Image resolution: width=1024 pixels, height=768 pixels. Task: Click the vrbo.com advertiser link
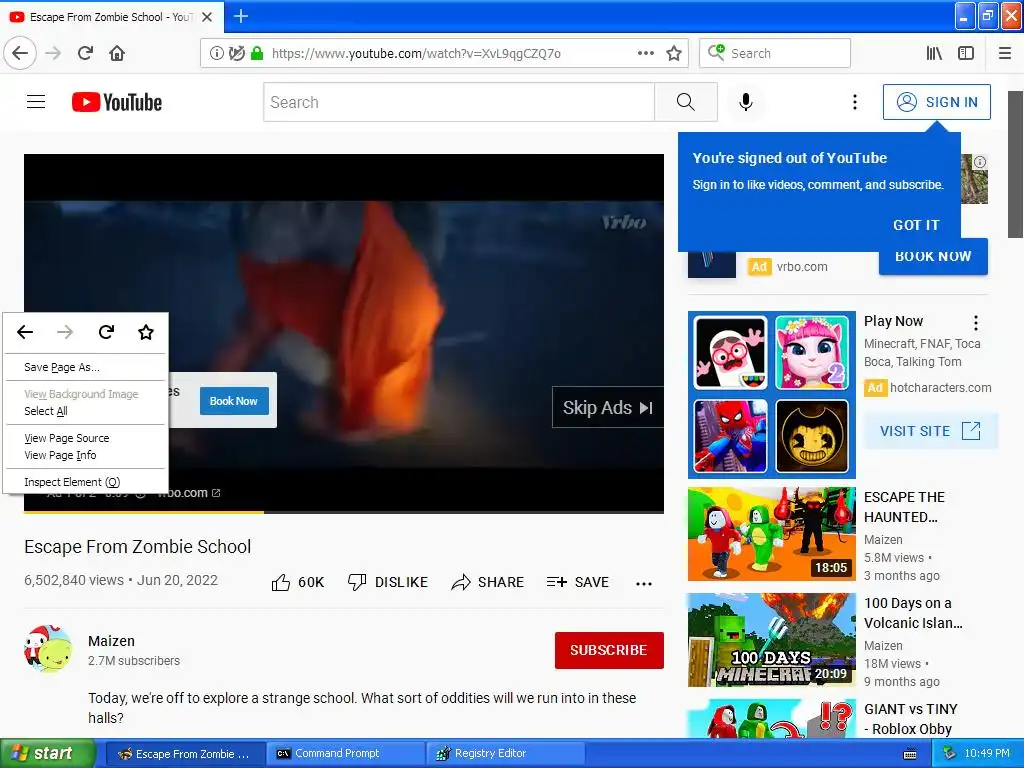[x=802, y=266]
